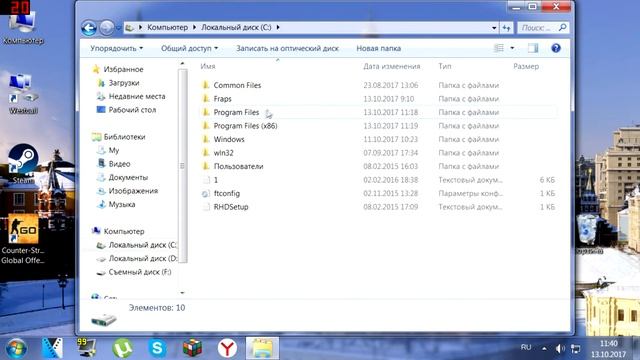Viewport: 640px width, 360px height.
Task: Click the volume speaker tray icon
Action: coord(560,348)
